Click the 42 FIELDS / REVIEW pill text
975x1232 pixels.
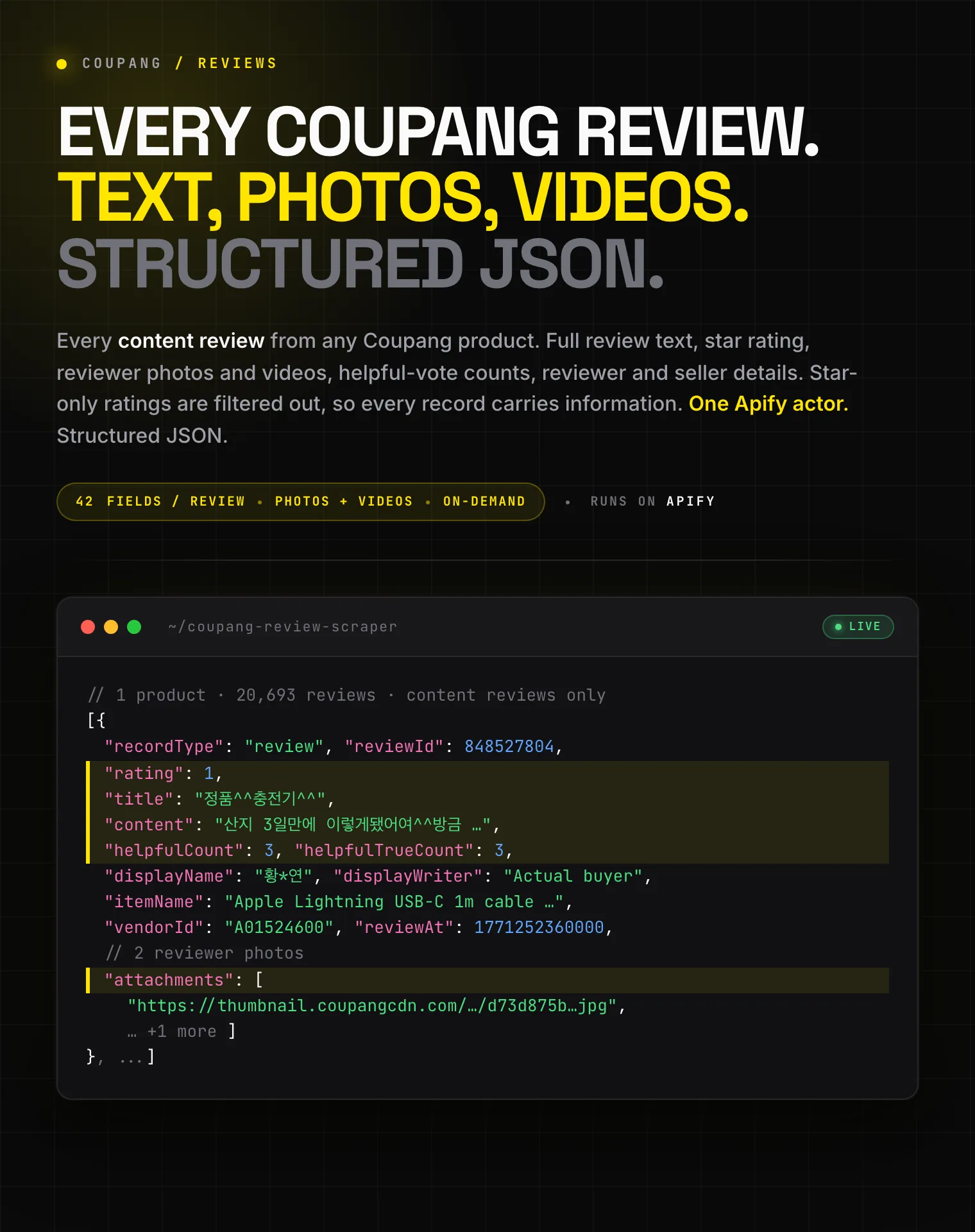(160, 502)
